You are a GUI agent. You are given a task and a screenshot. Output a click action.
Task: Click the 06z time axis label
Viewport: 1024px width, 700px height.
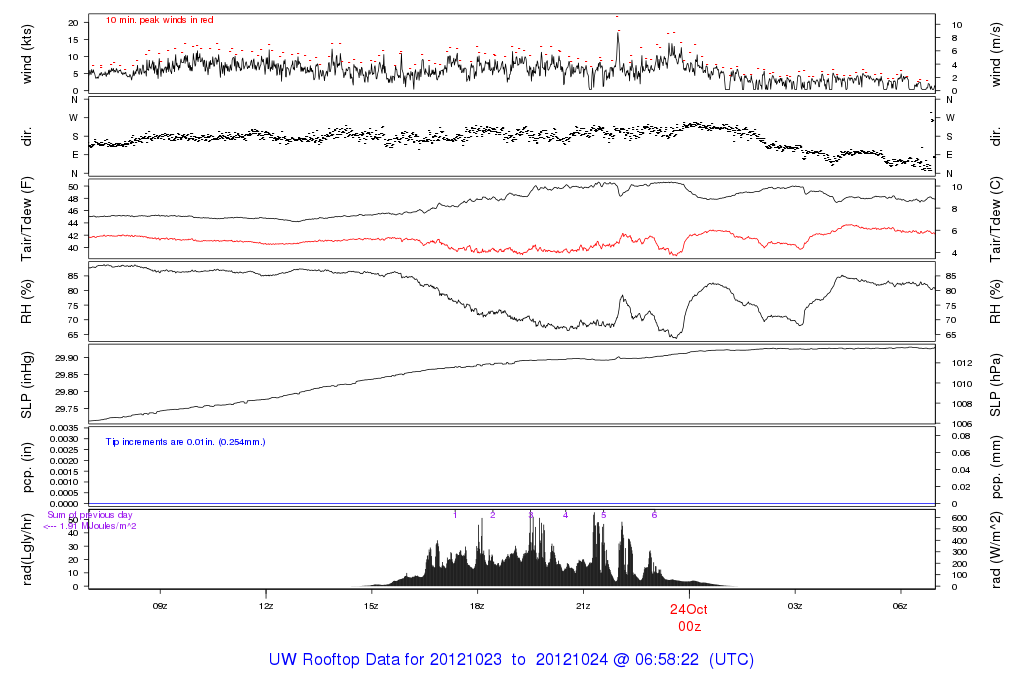click(900, 606)
